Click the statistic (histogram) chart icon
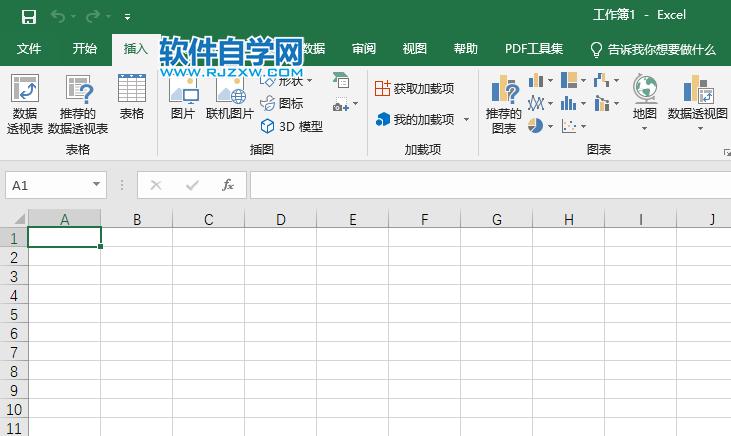The image size is (731, 436). click(x=568, y=103)
